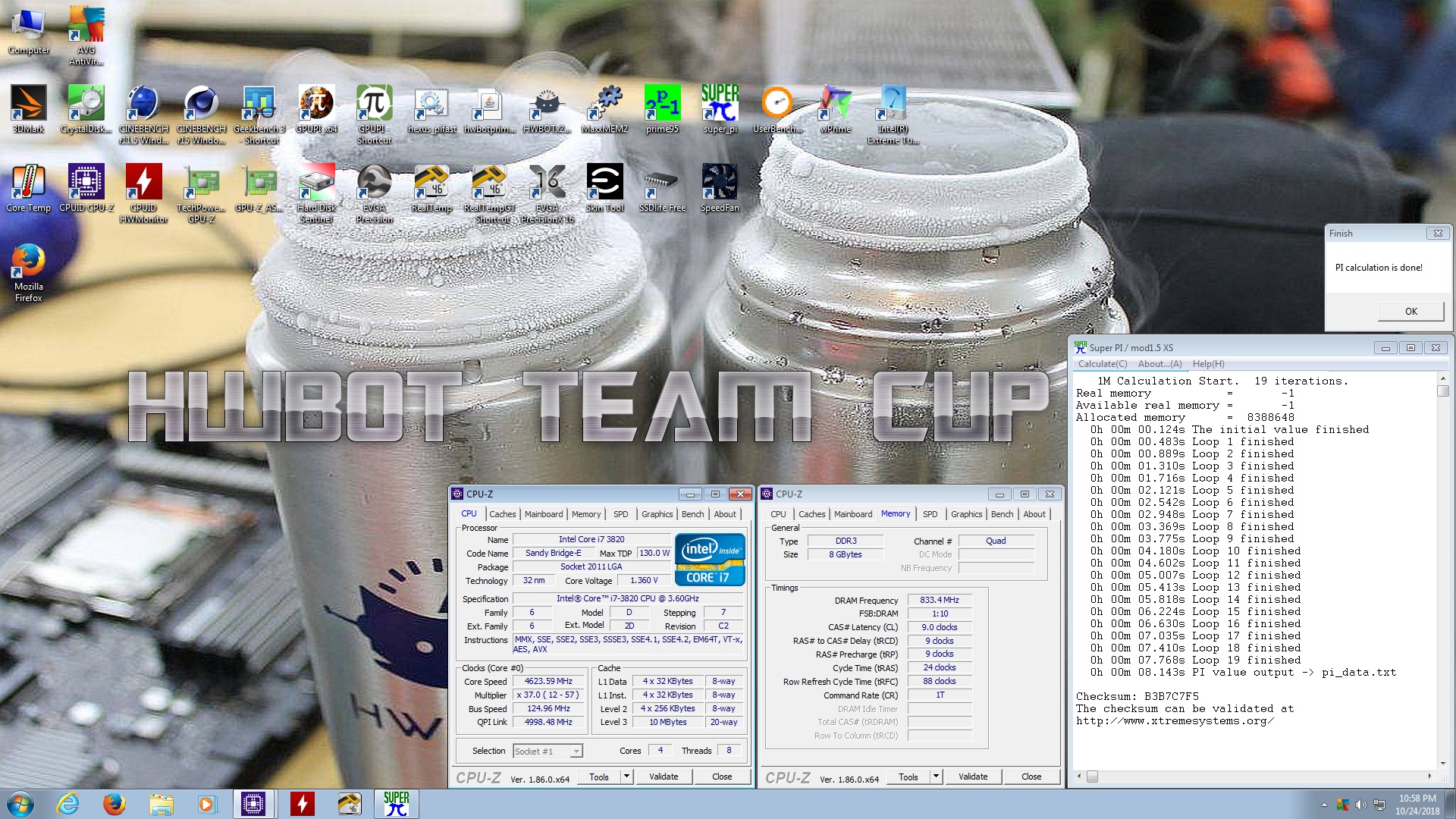
Task: Open RealTemp desktop icon
Action: [x=431, y=187]
